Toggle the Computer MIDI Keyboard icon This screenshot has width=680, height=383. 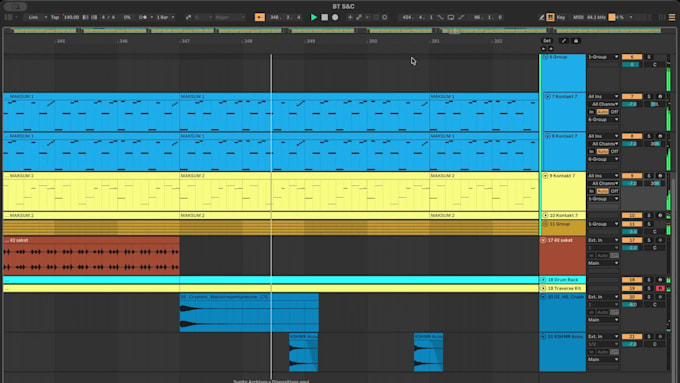[x=550, y=17]
